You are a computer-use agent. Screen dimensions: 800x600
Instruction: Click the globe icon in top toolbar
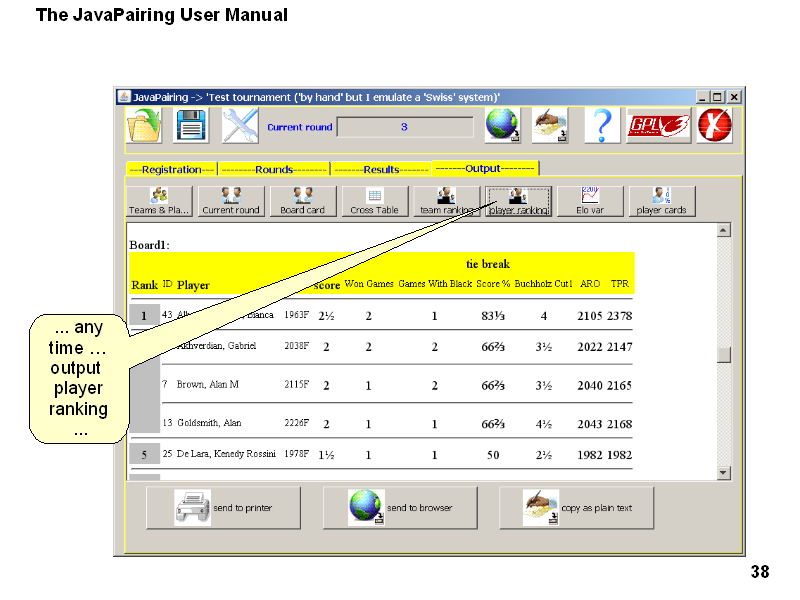[503, 127]
